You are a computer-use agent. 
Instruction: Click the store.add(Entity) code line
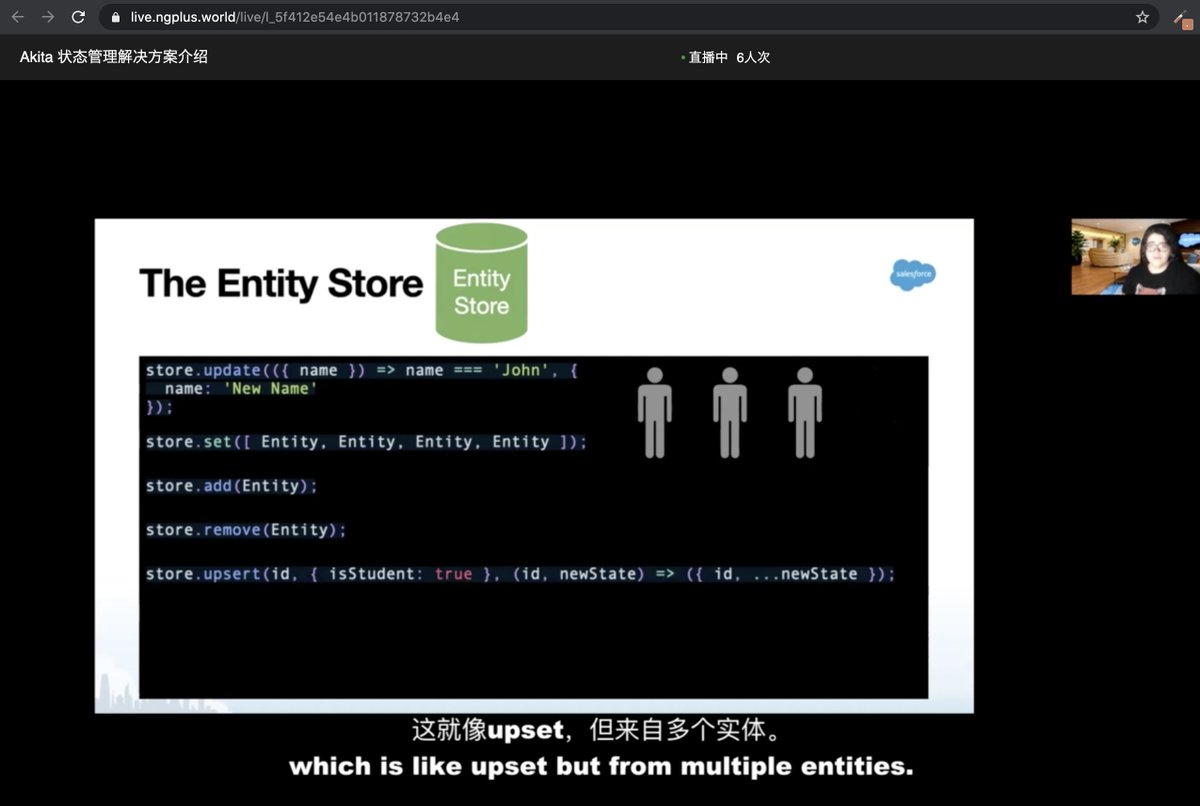[x=231, y=485]
